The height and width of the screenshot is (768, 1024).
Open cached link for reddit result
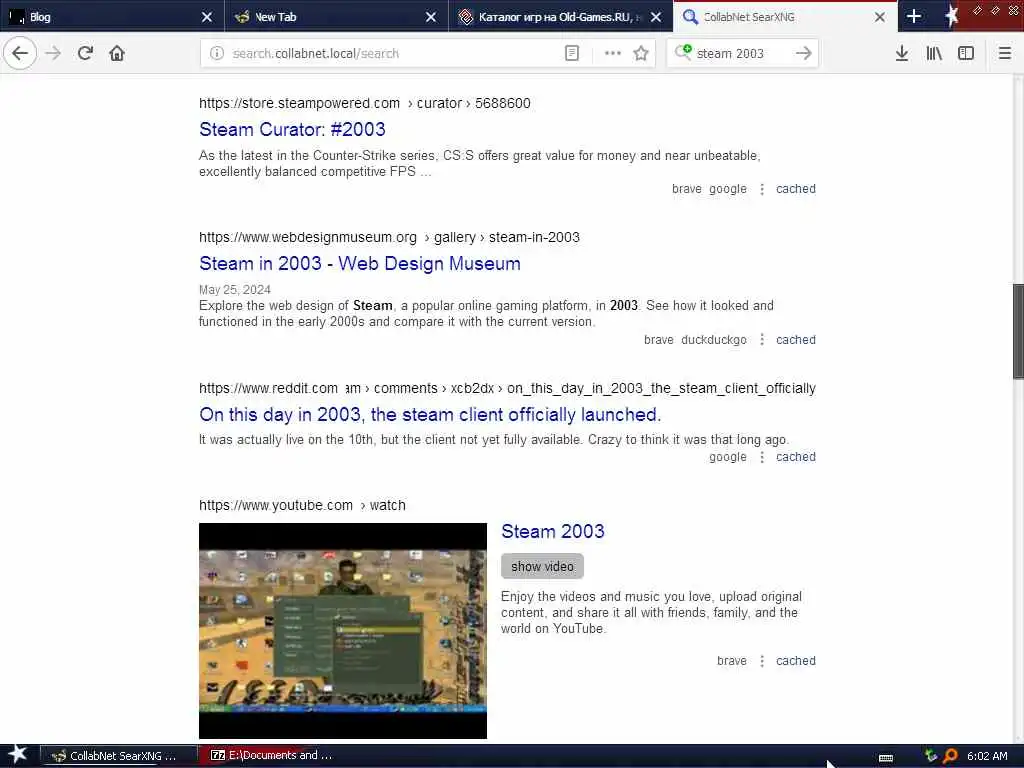[x=795, y=456]
